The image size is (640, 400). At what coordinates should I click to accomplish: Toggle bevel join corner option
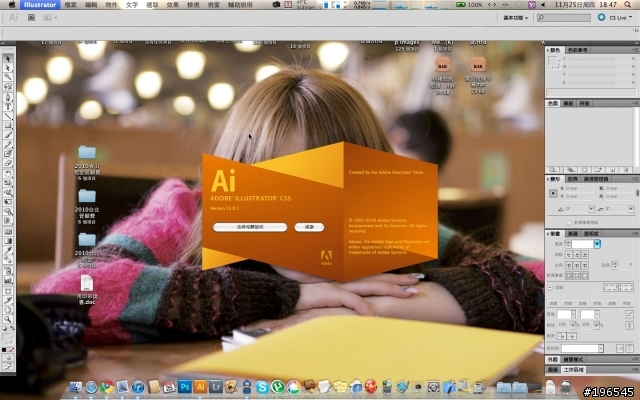585,265
